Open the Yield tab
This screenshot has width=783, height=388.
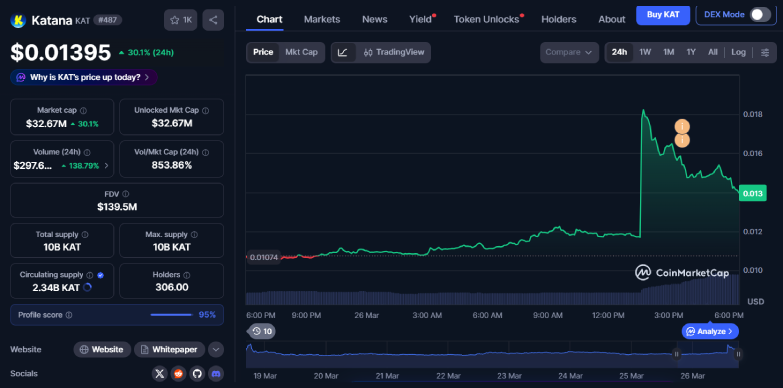[421, 19]
